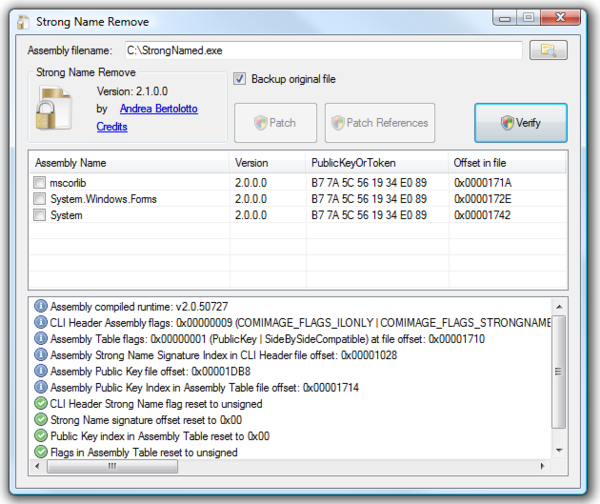Image resolution: width=600 pixels, height=504 pixels.
Task: Select offset 0x0000171A cell
Action: coord(483,183)
